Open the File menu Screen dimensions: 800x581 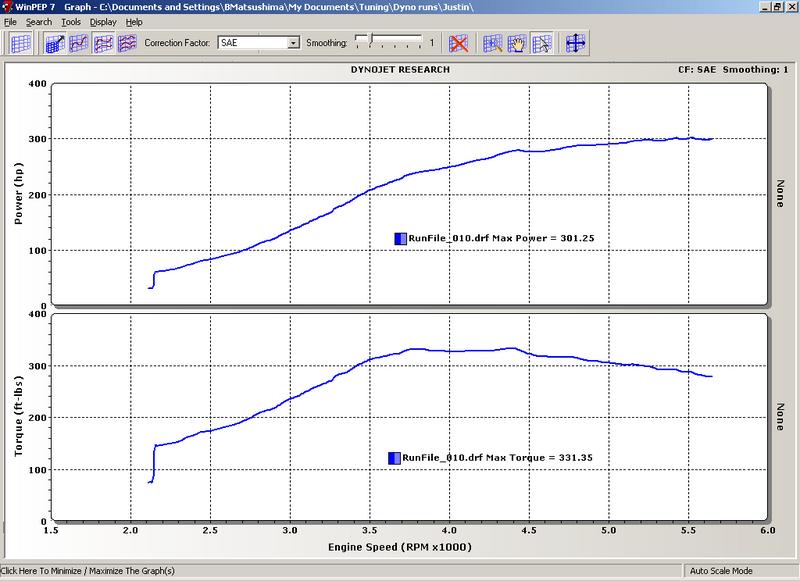click(10, 21)
